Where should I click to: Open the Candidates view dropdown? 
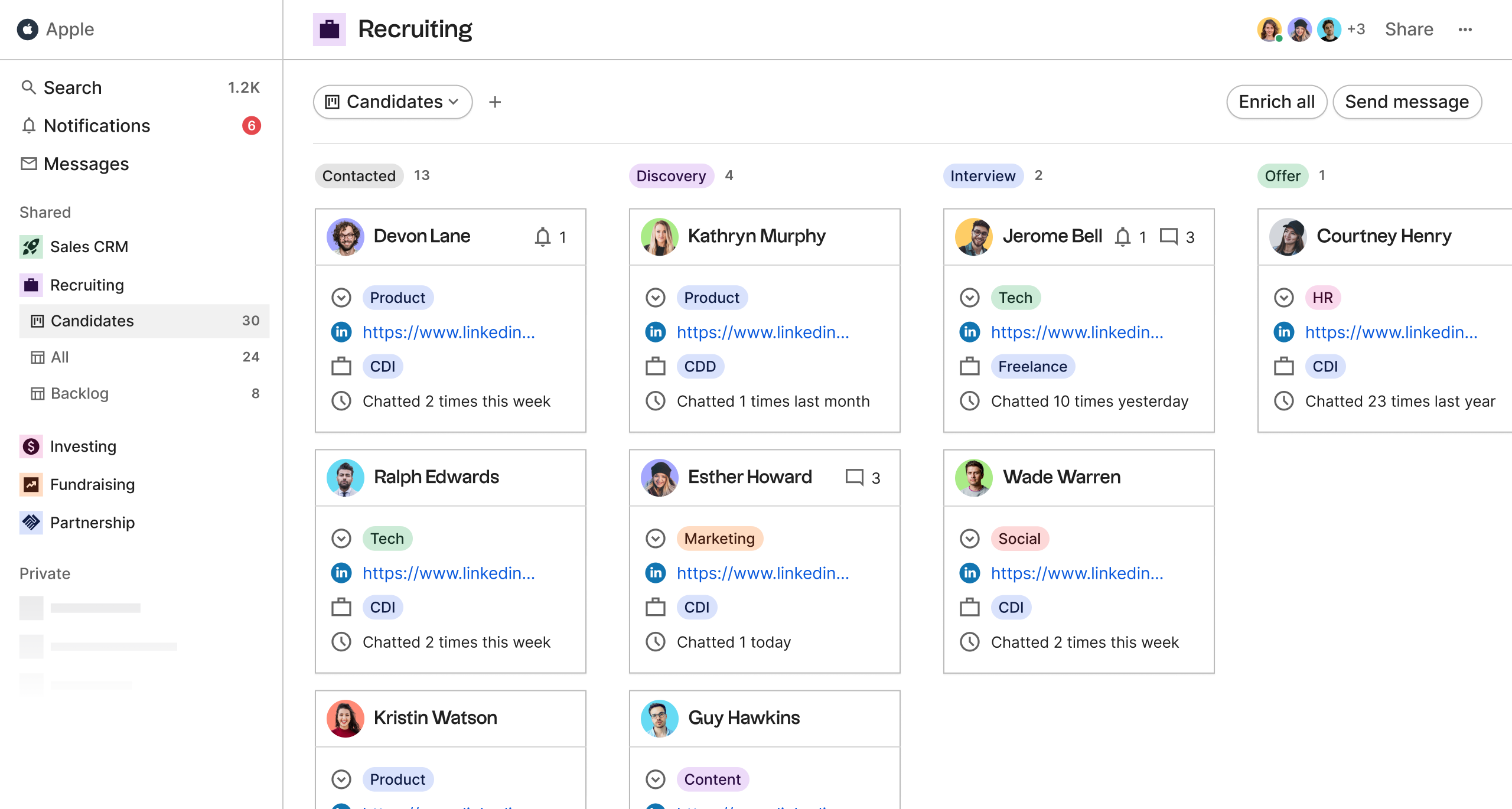pyautogui.click(x=393, y=102)
